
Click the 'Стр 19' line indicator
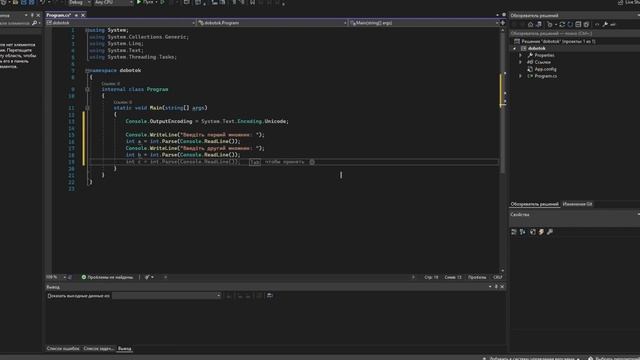pyautogui.click(x=431, y=277)
